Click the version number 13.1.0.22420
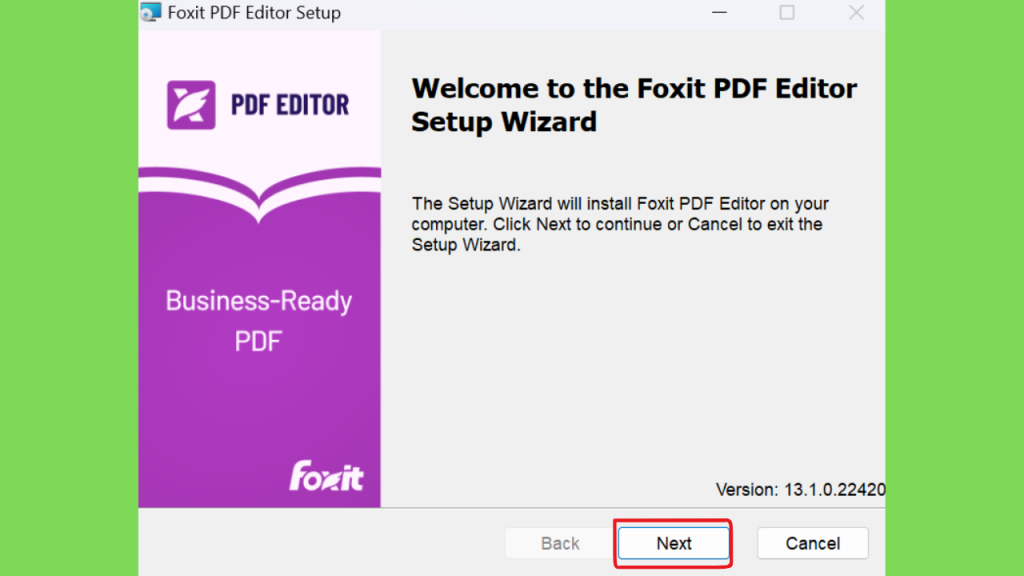 click(835, 489)
